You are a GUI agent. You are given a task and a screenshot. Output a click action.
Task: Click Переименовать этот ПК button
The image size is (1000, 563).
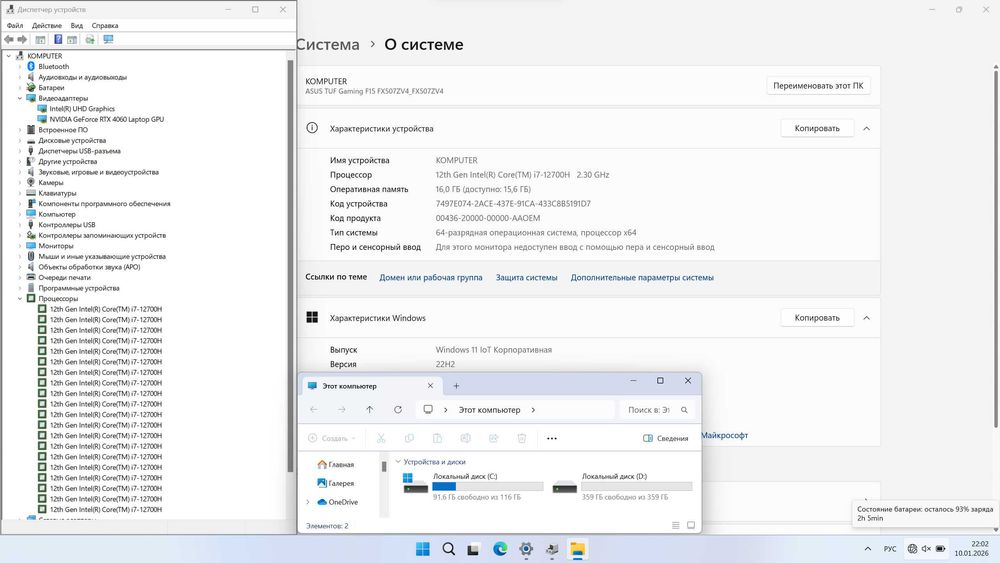pos(818,85)
